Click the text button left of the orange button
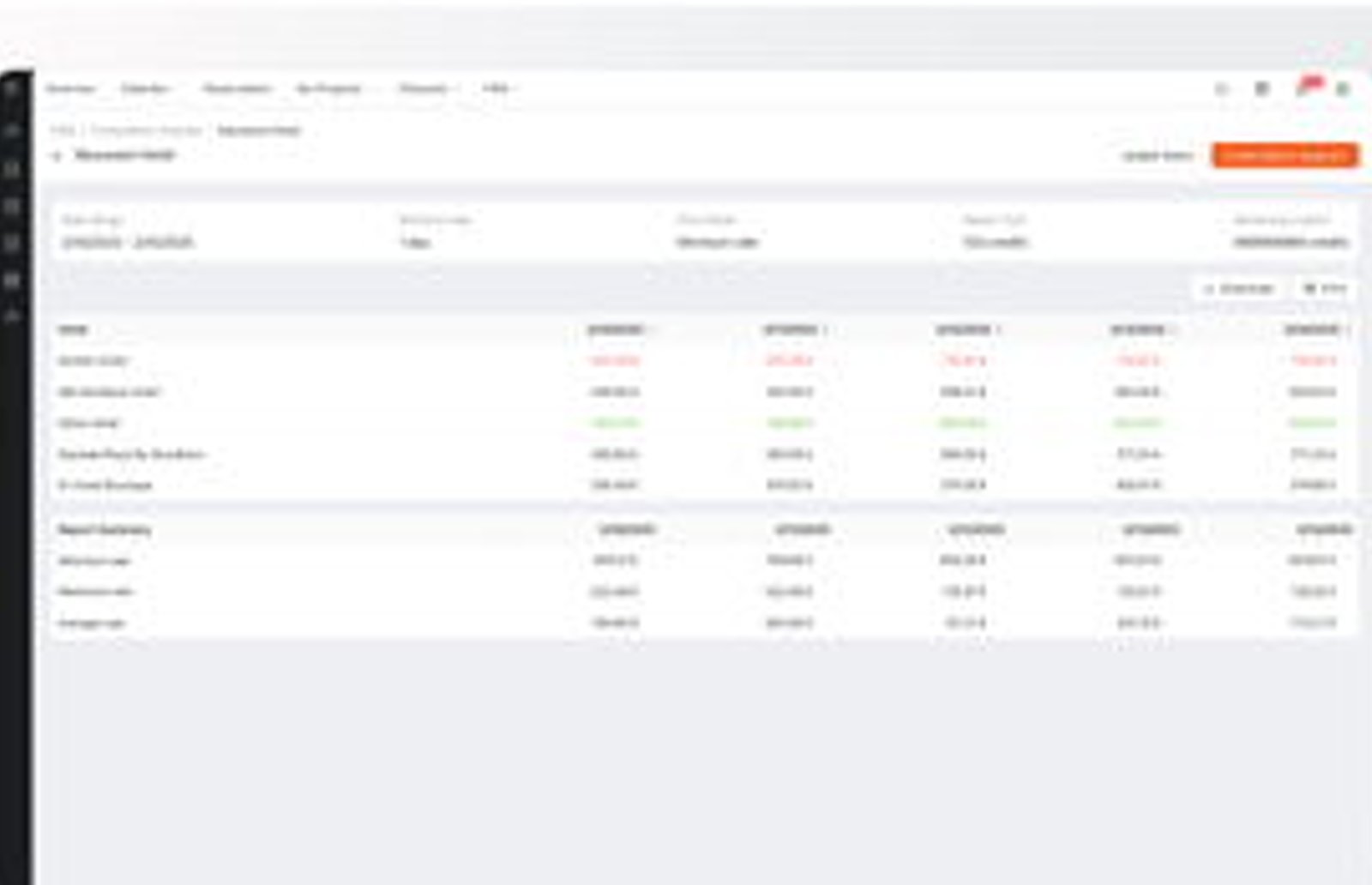Screen dimensions: 1372x885 pyautogui.click(x=1158, y=155)
